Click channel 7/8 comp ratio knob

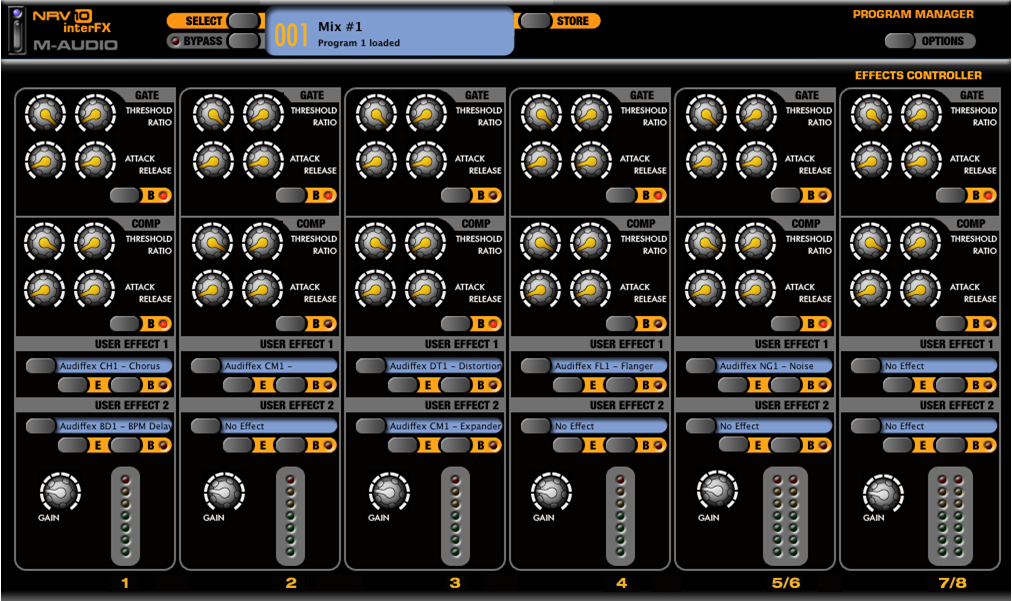(x=921, y=242)
